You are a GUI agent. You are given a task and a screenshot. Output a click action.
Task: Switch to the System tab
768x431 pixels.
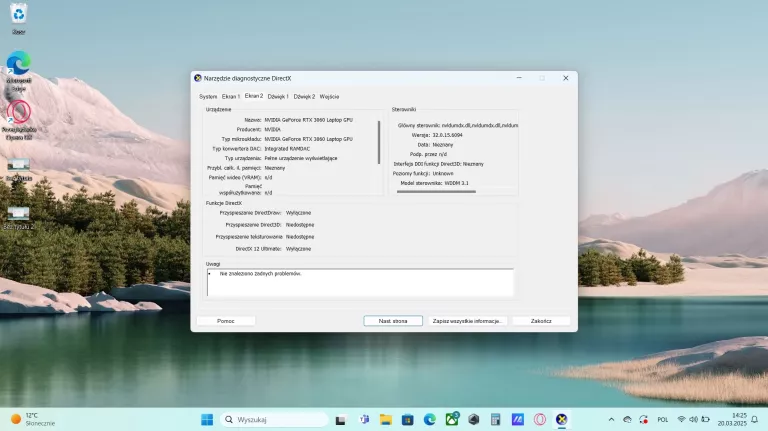tap(208, 97)
